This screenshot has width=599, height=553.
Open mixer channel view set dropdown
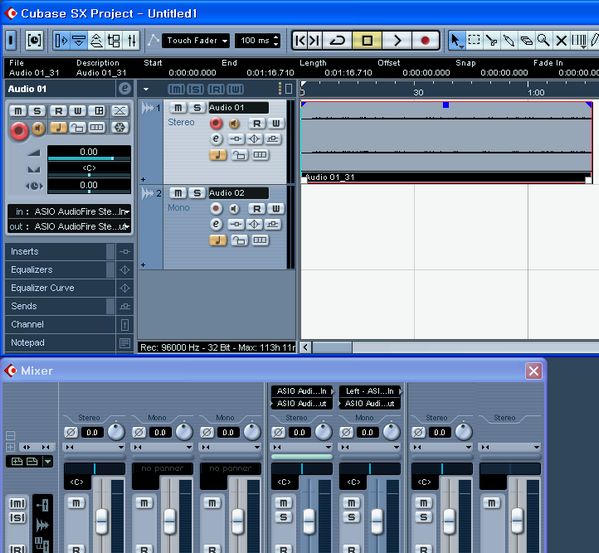pos(48,462)
